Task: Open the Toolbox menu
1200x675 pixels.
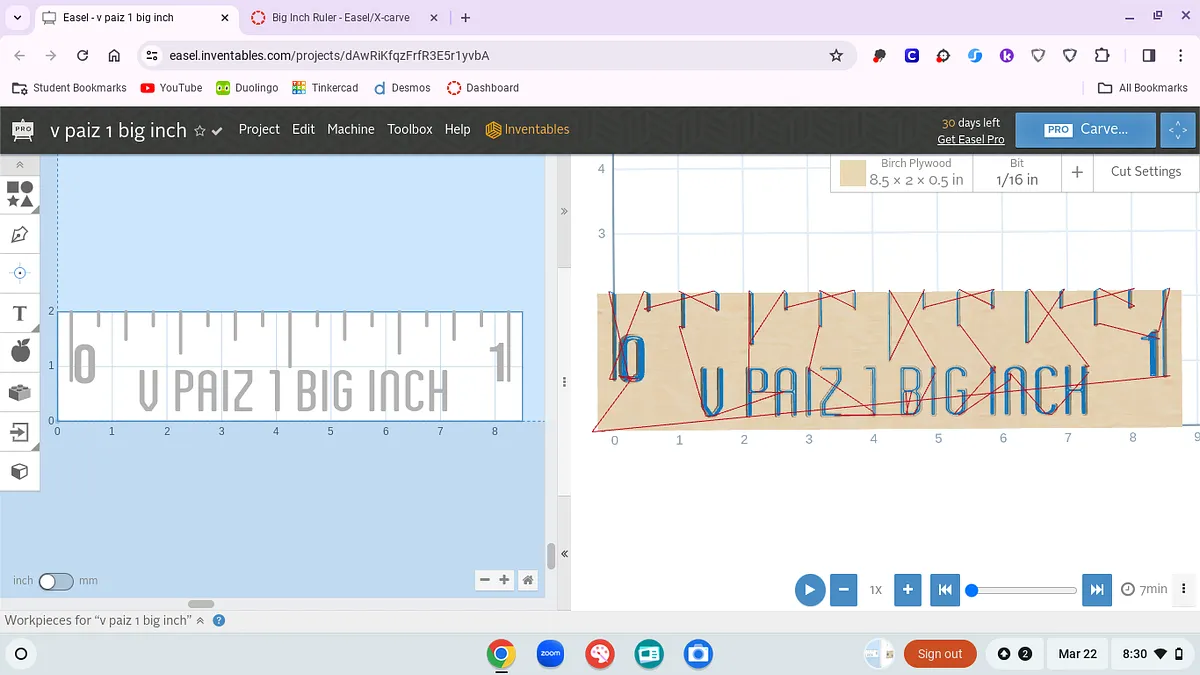Action: pos(410,129)
